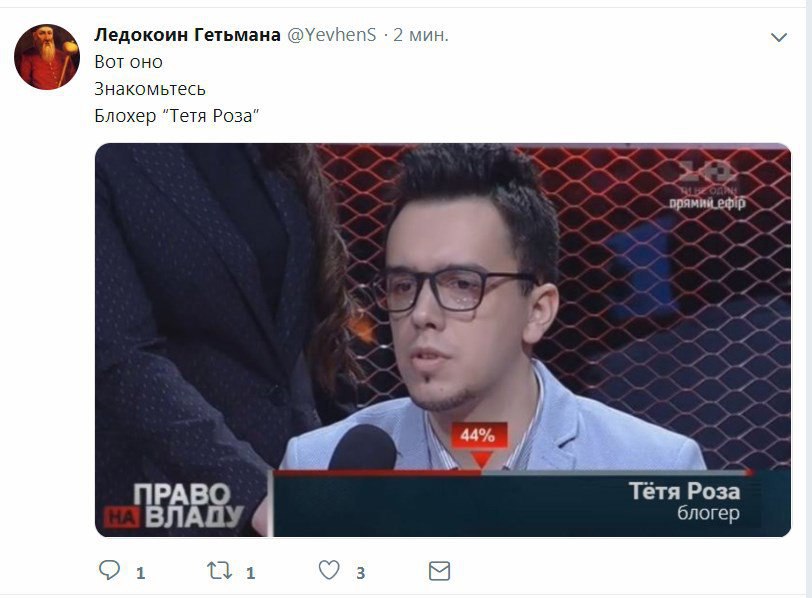Click the "Право на владу" logo in image
The width and height of the screenshot is (812, 598).
click(173, 505)
